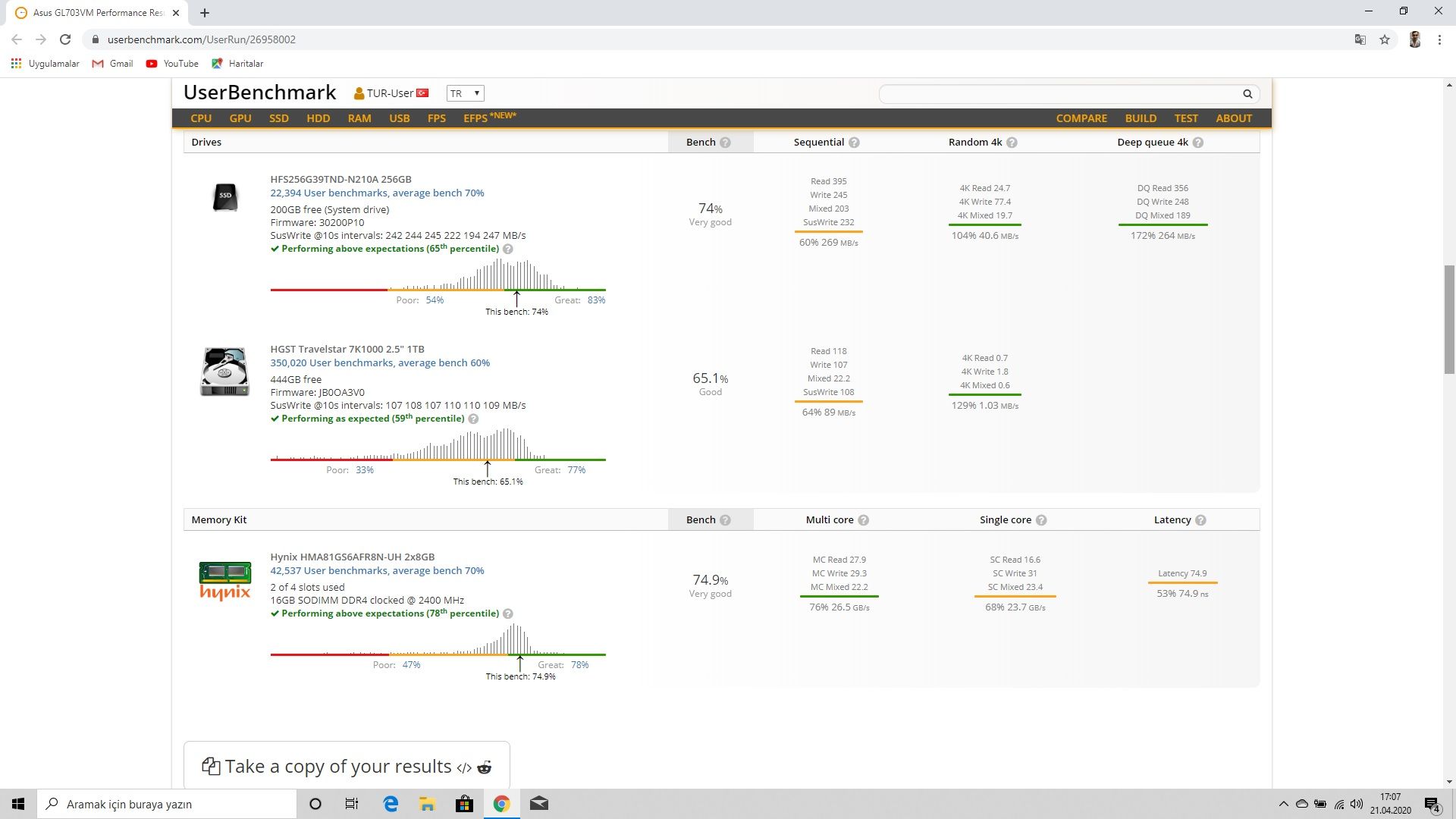Open HFS256G39TND-N210A 256GB drive link

pyautogui.click(x=340, y=180)
